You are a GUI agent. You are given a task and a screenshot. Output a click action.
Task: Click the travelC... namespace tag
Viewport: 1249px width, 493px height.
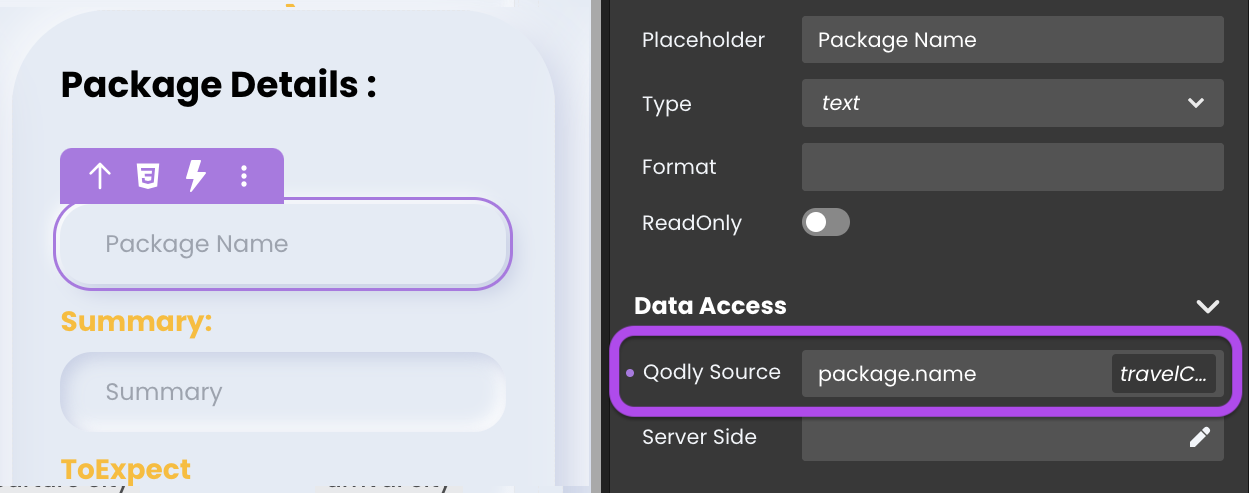[1164, 374]
